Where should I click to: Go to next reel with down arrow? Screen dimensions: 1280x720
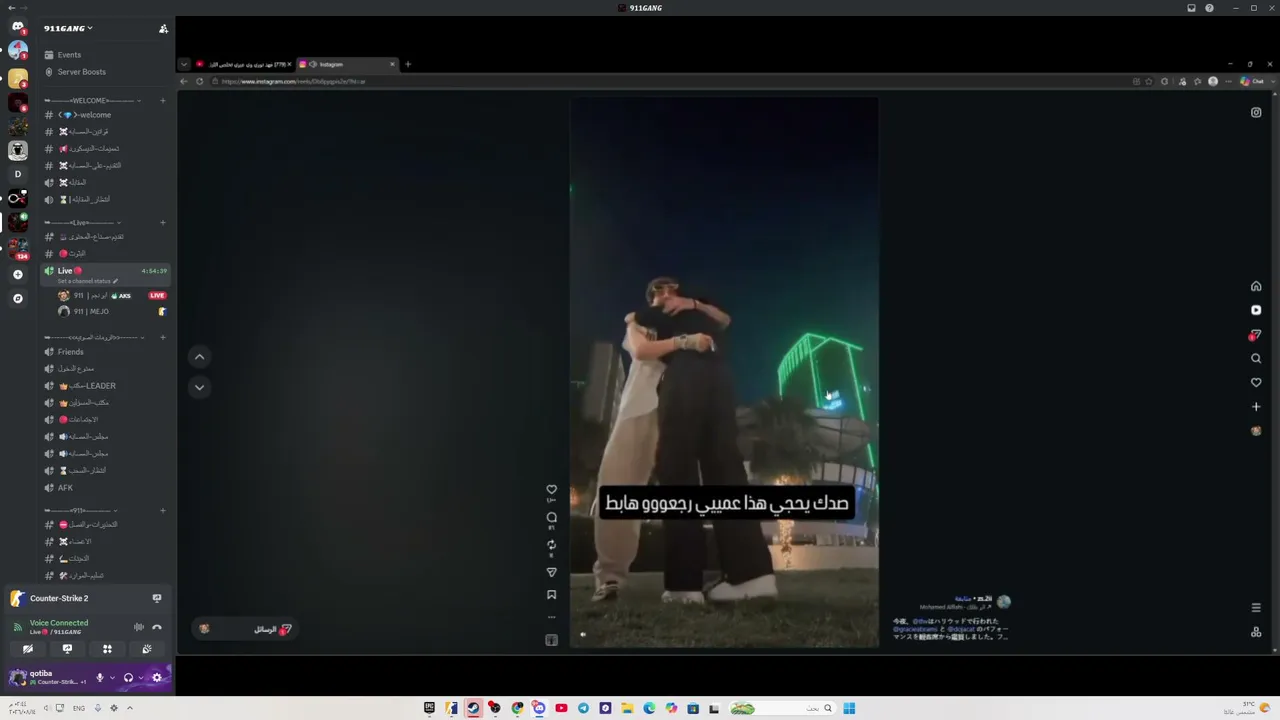click(x=199, y=387)
